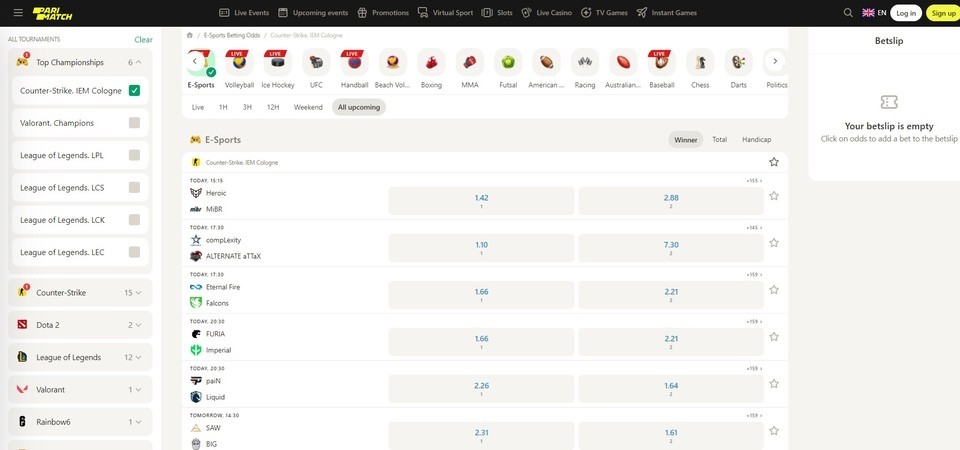960x450 pixels.
Task: Click the Parimatch logo
Action: pos(52,13)
